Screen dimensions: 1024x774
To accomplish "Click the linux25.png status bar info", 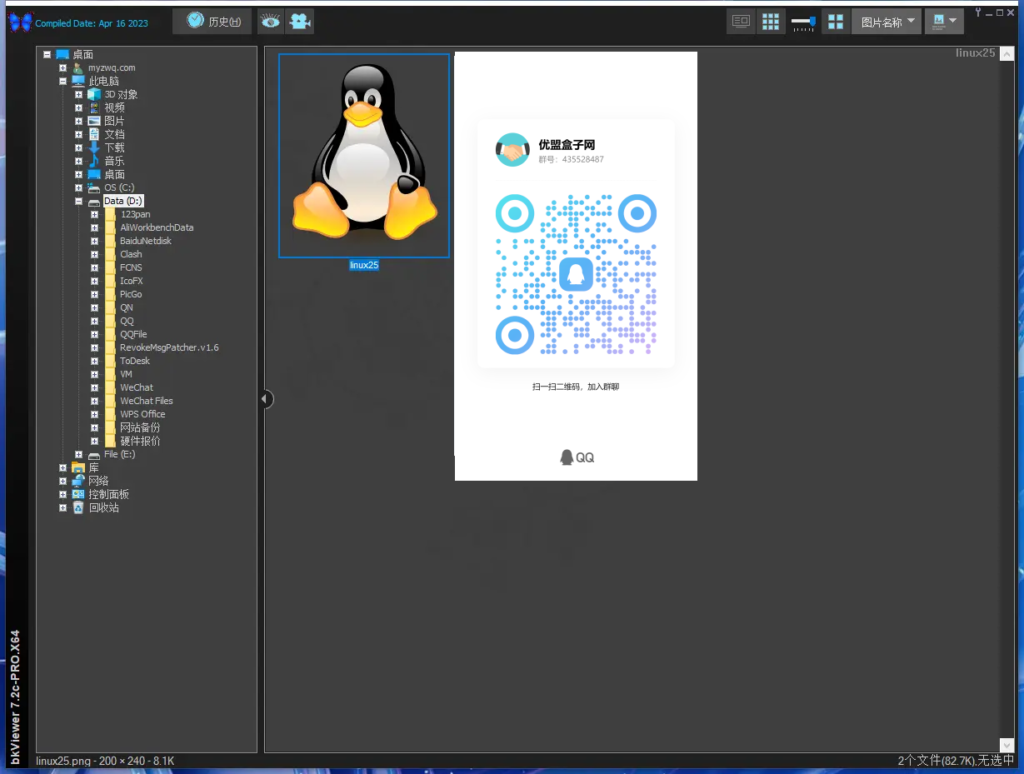I will (105, 761).
